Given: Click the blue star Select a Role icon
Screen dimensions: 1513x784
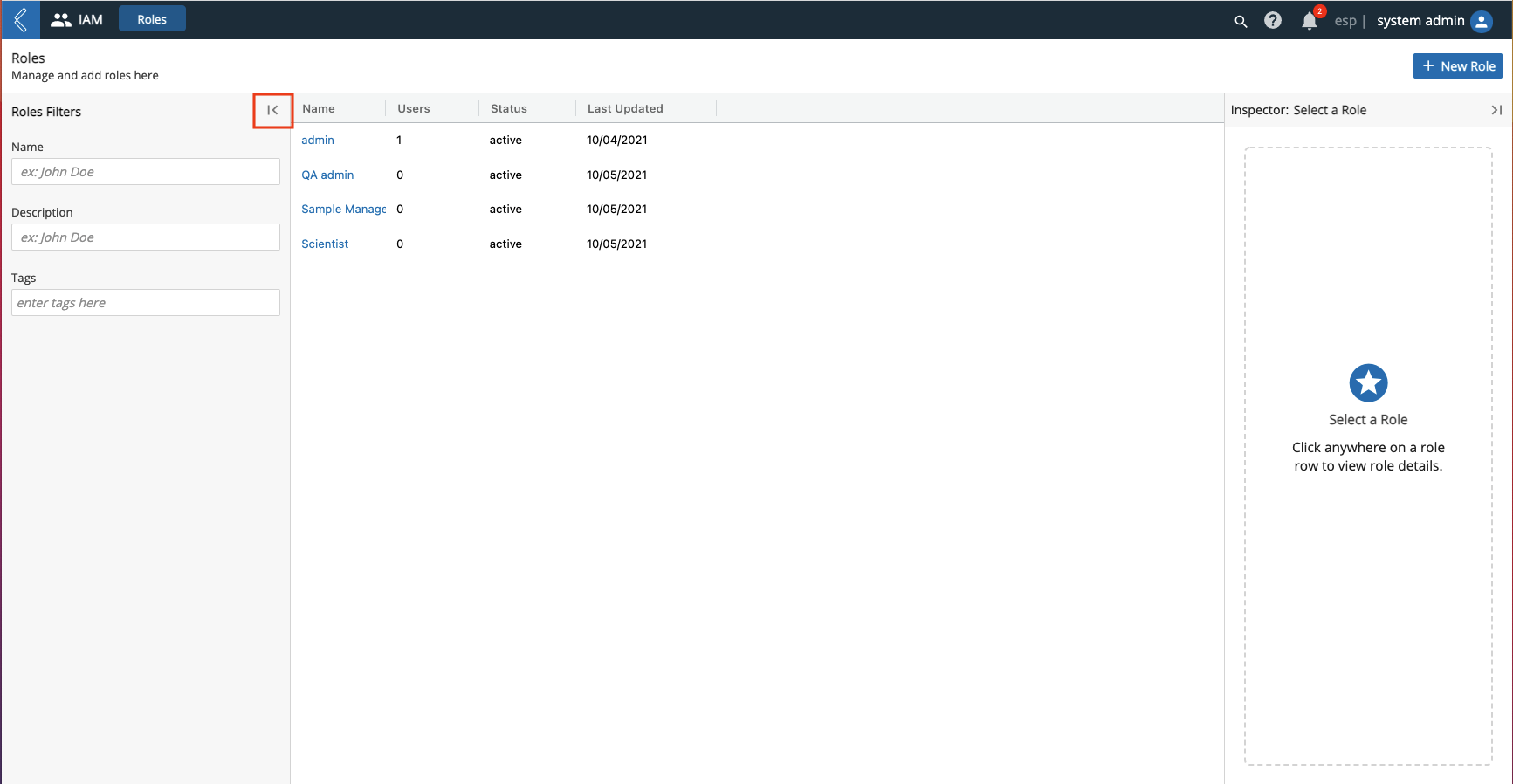Looking at the screenshot, I should 1368,382.
